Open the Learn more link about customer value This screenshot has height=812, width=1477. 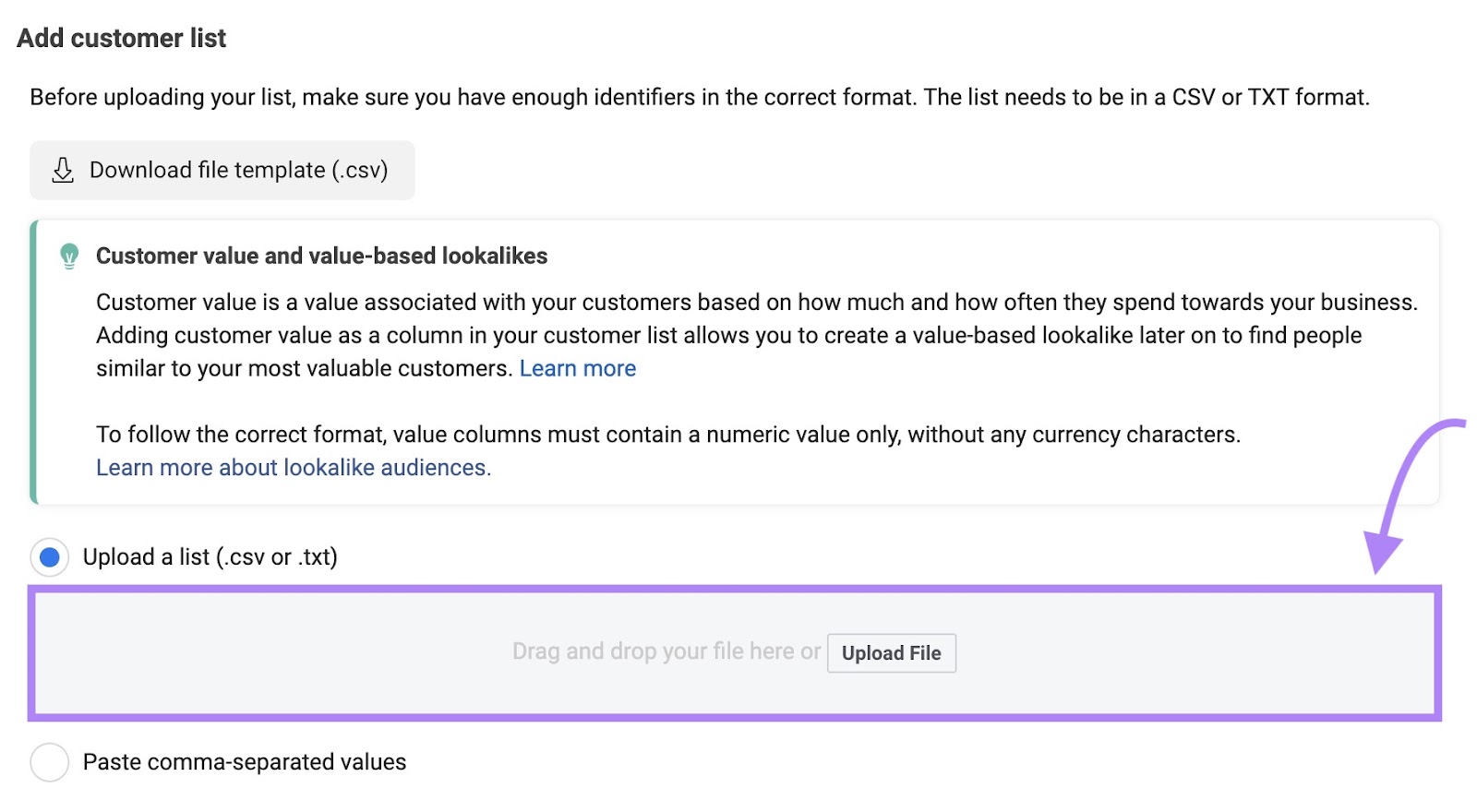pyautogui.click(x=577, y=367)
